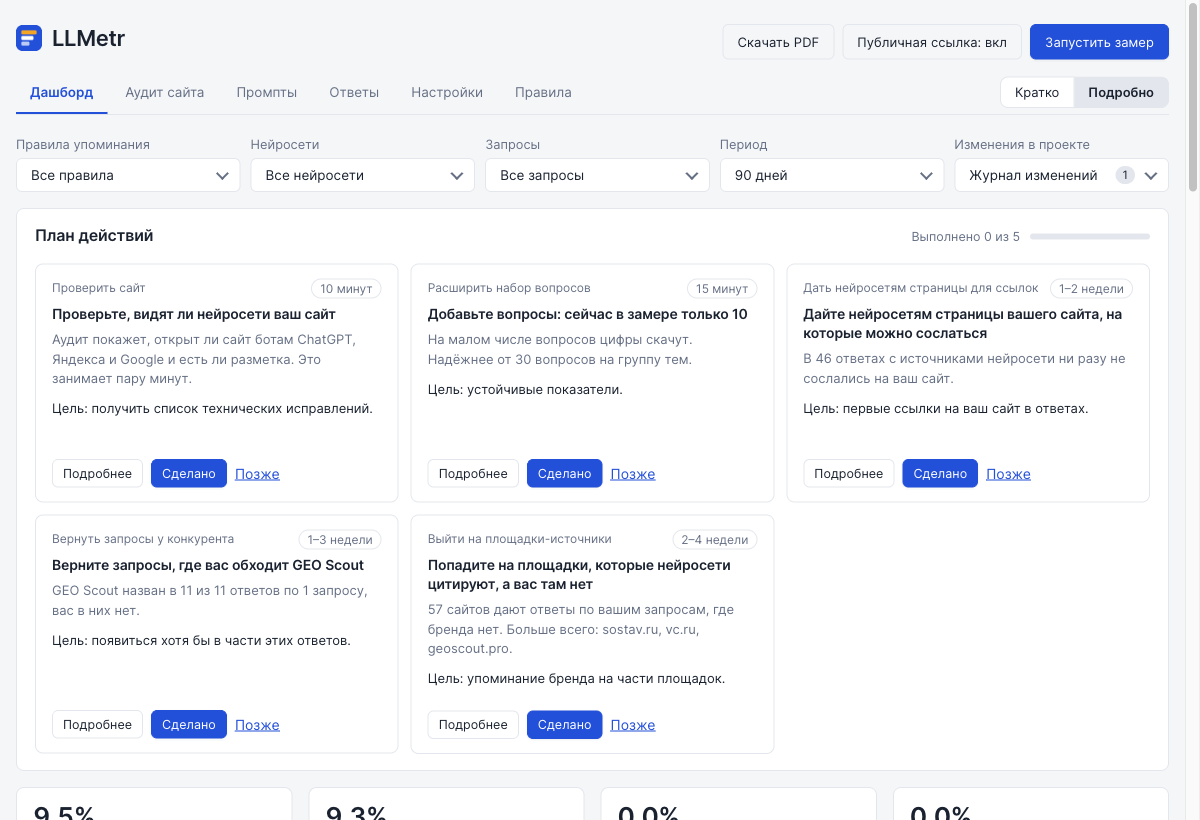Change the period in 90 дней dropdown
1200x820 pixels.
tap(832, 175)
